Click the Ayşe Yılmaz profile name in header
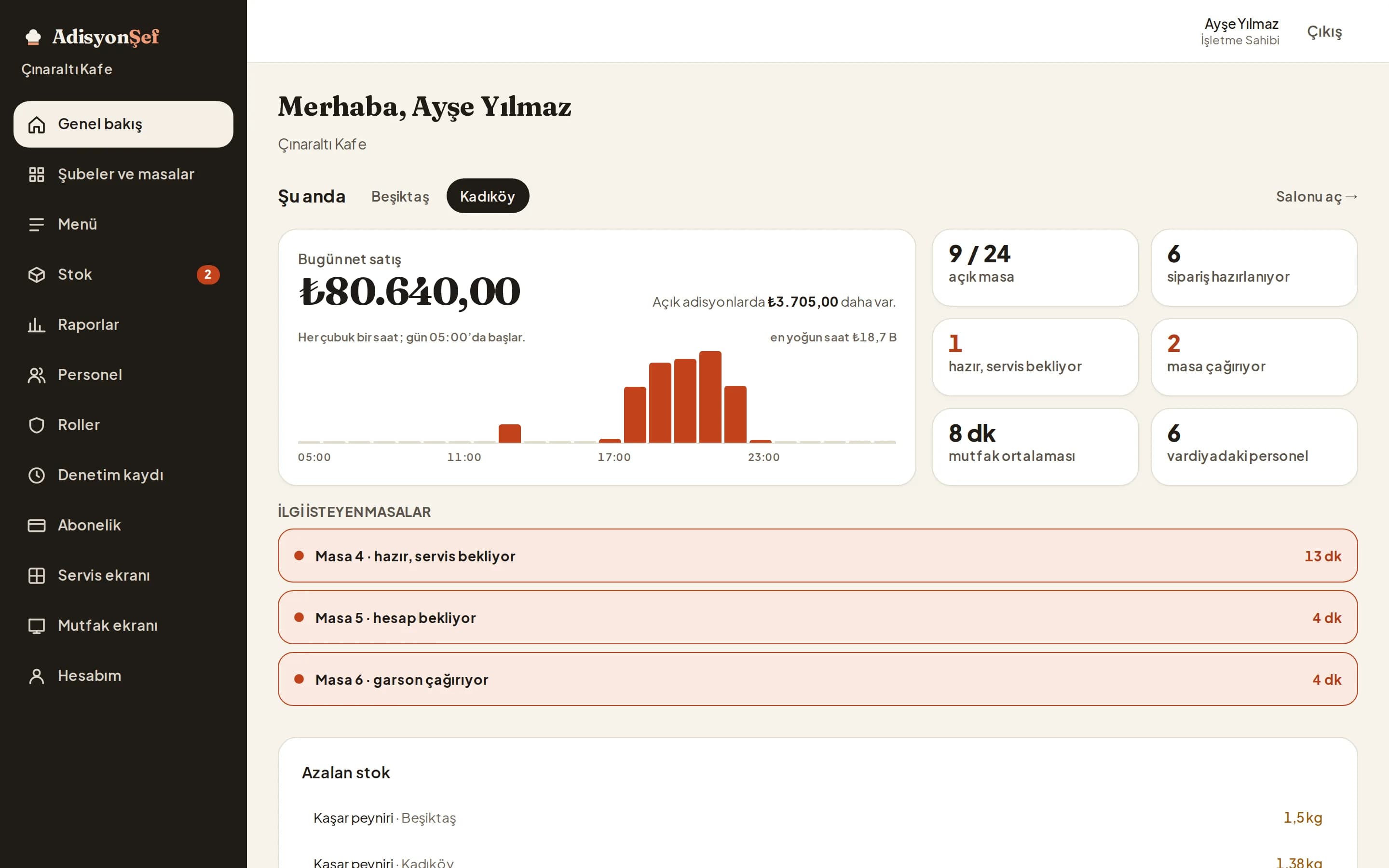The image size is (1389, 868). [x=1241, y=24]
